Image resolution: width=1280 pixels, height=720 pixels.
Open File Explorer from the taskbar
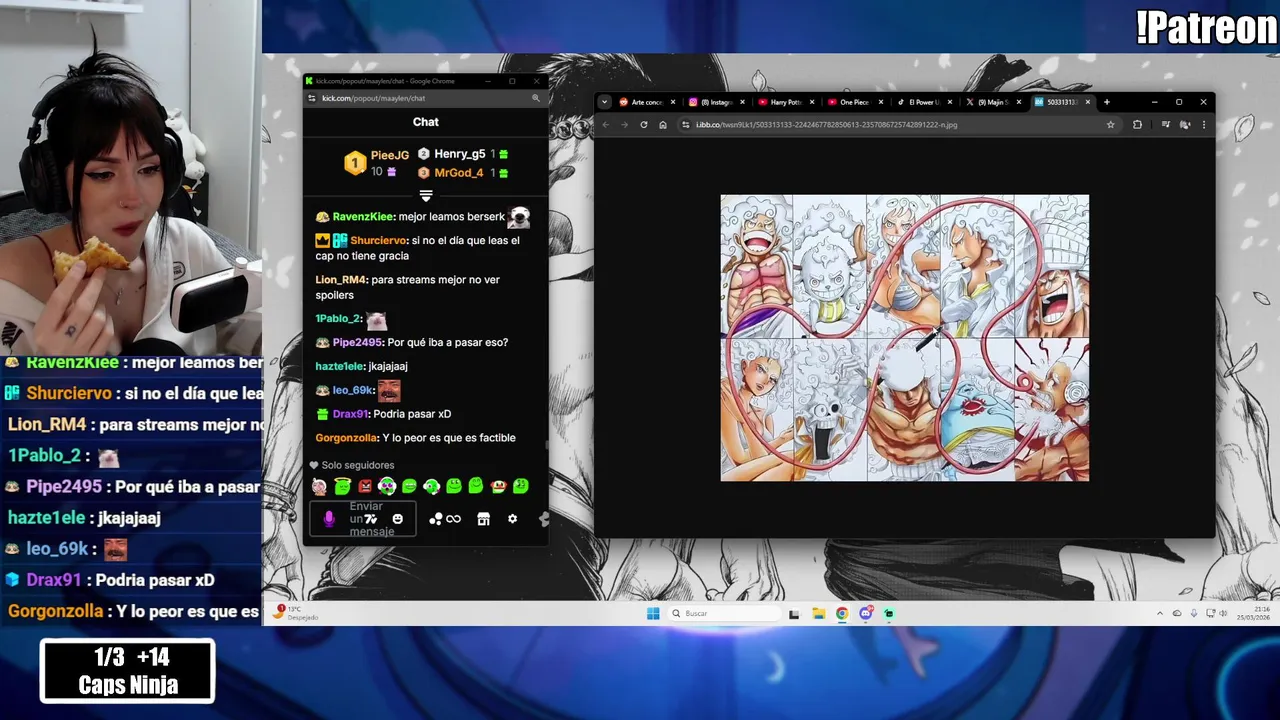(x=818, y=613)
